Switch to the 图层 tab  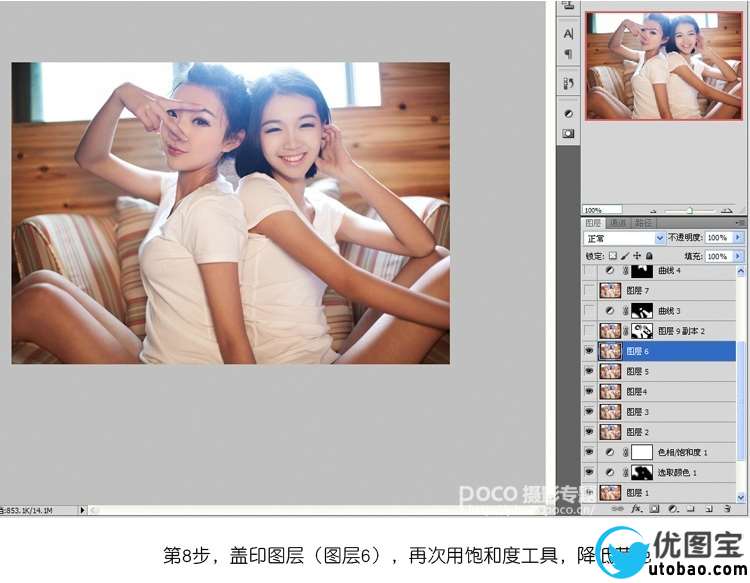[x=593, y=223]
